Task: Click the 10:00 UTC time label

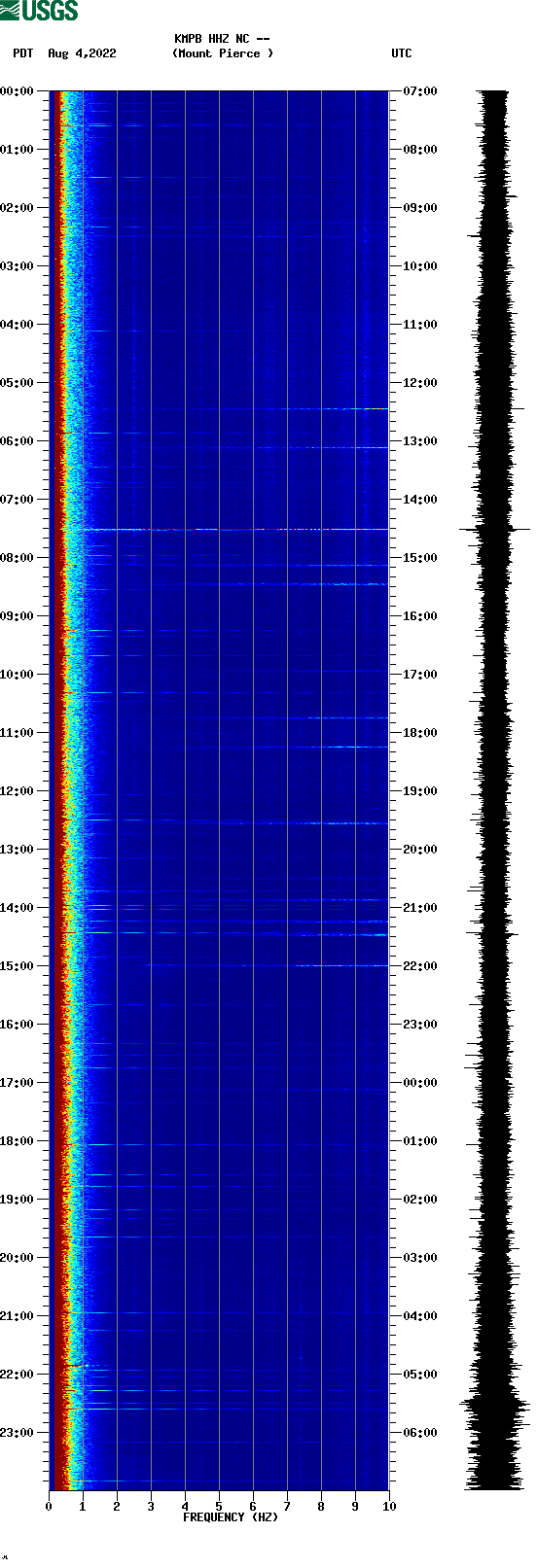Action: pos(420,266)
